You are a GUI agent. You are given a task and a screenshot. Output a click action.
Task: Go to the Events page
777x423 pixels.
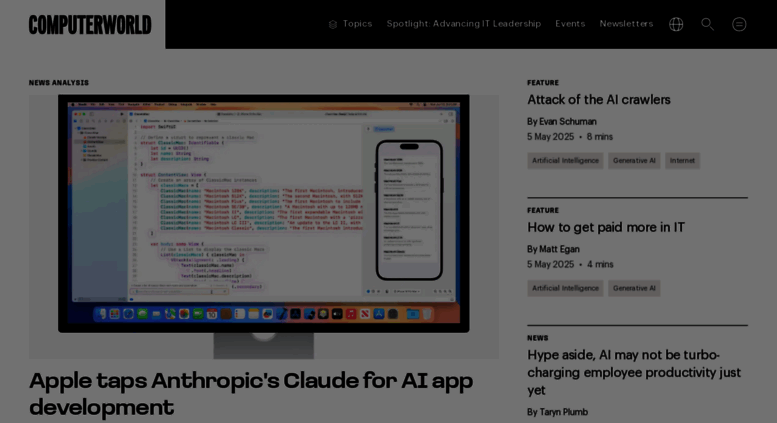(570, 24)
